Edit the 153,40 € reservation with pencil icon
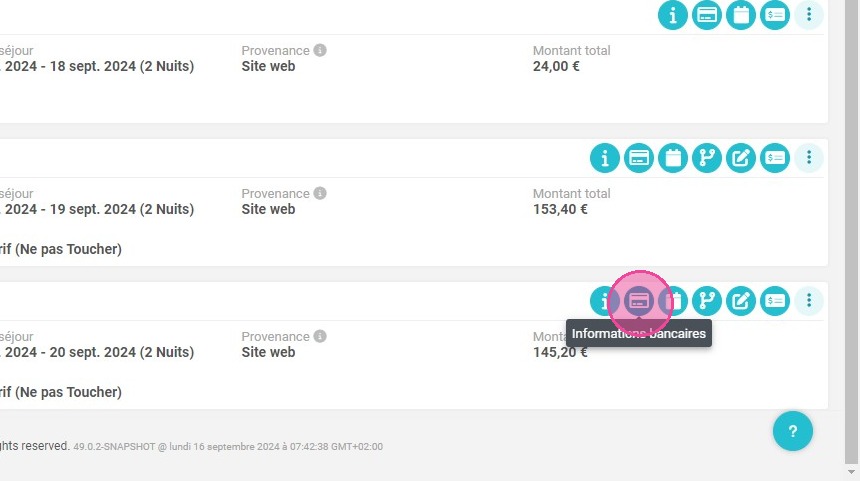Screen dimensions: 860x481 [741, 158]
